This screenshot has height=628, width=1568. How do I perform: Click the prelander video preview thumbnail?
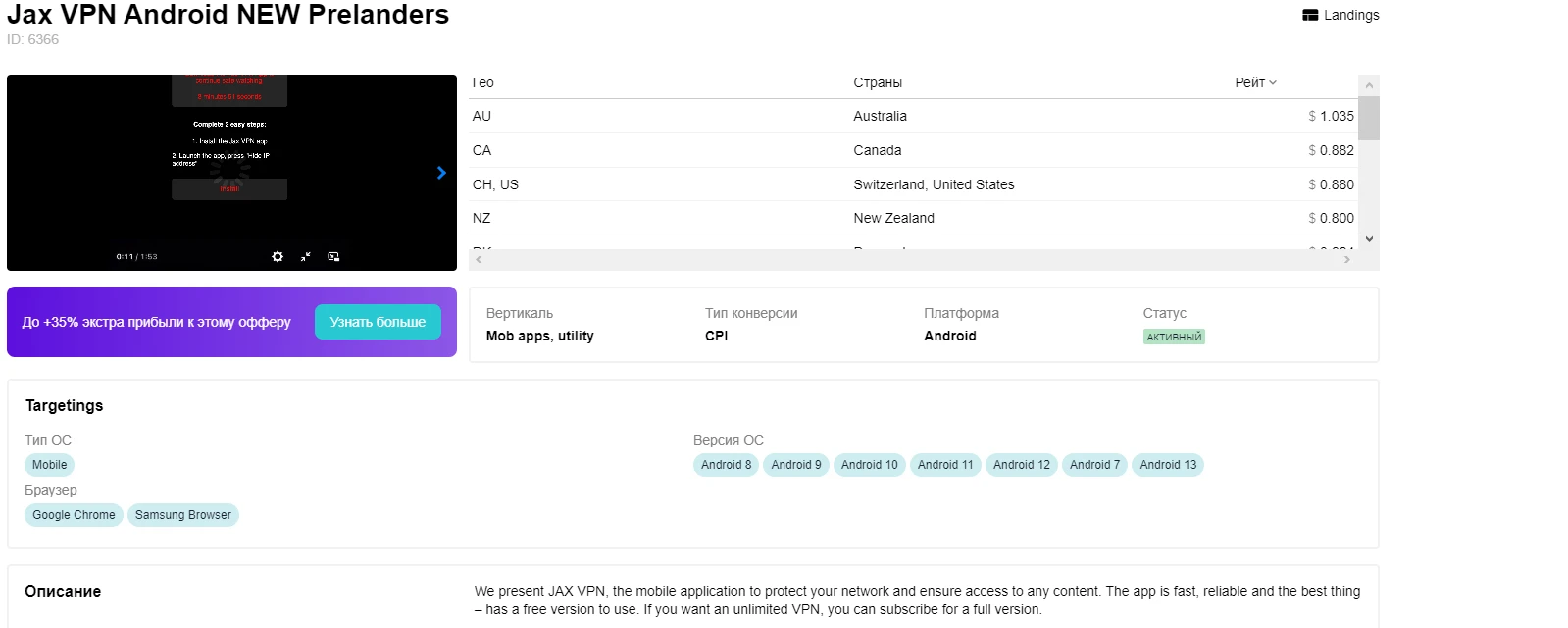[231, 173]
